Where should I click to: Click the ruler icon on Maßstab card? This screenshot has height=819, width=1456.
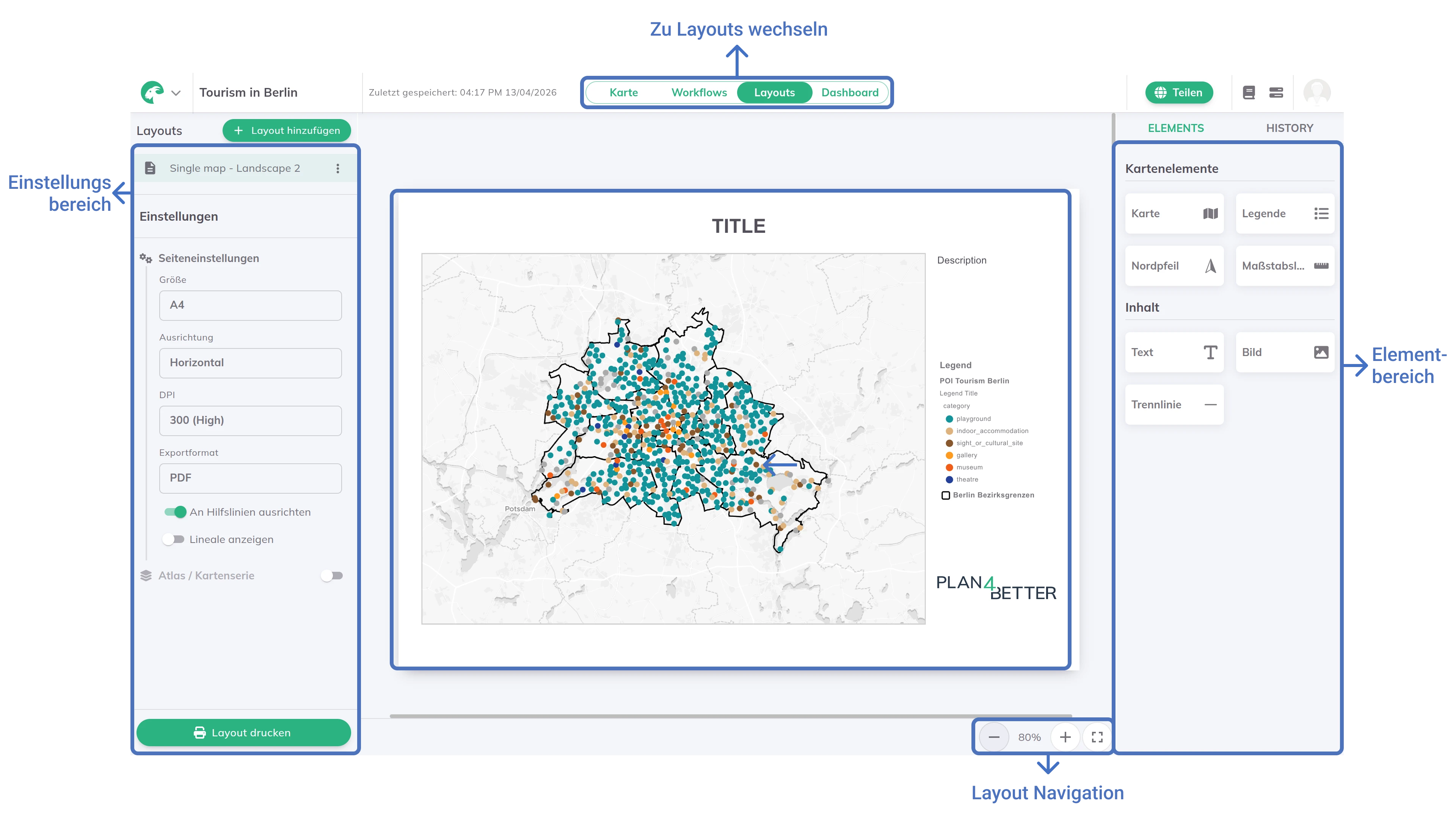[1321, 266]
